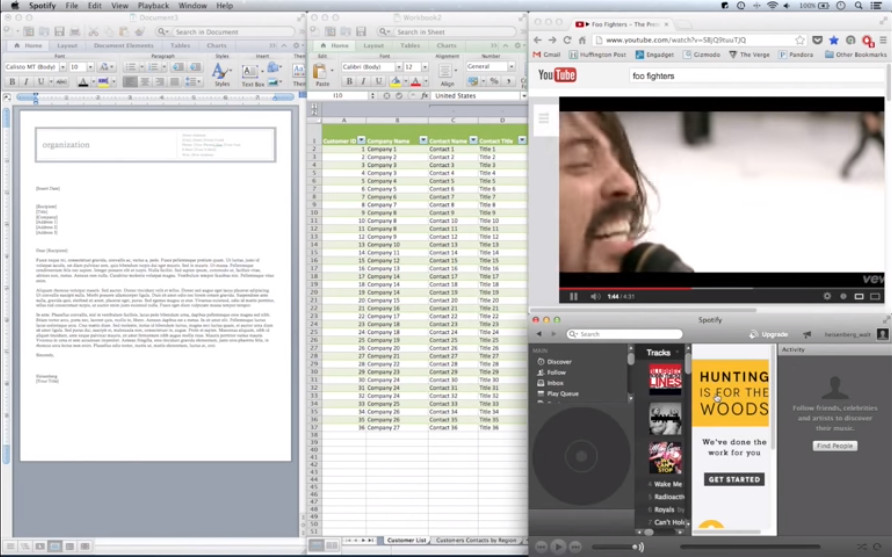
Task: Open the Word highlight color dropdown arrow
Action: pyautogui.click(x=113, y=82)
